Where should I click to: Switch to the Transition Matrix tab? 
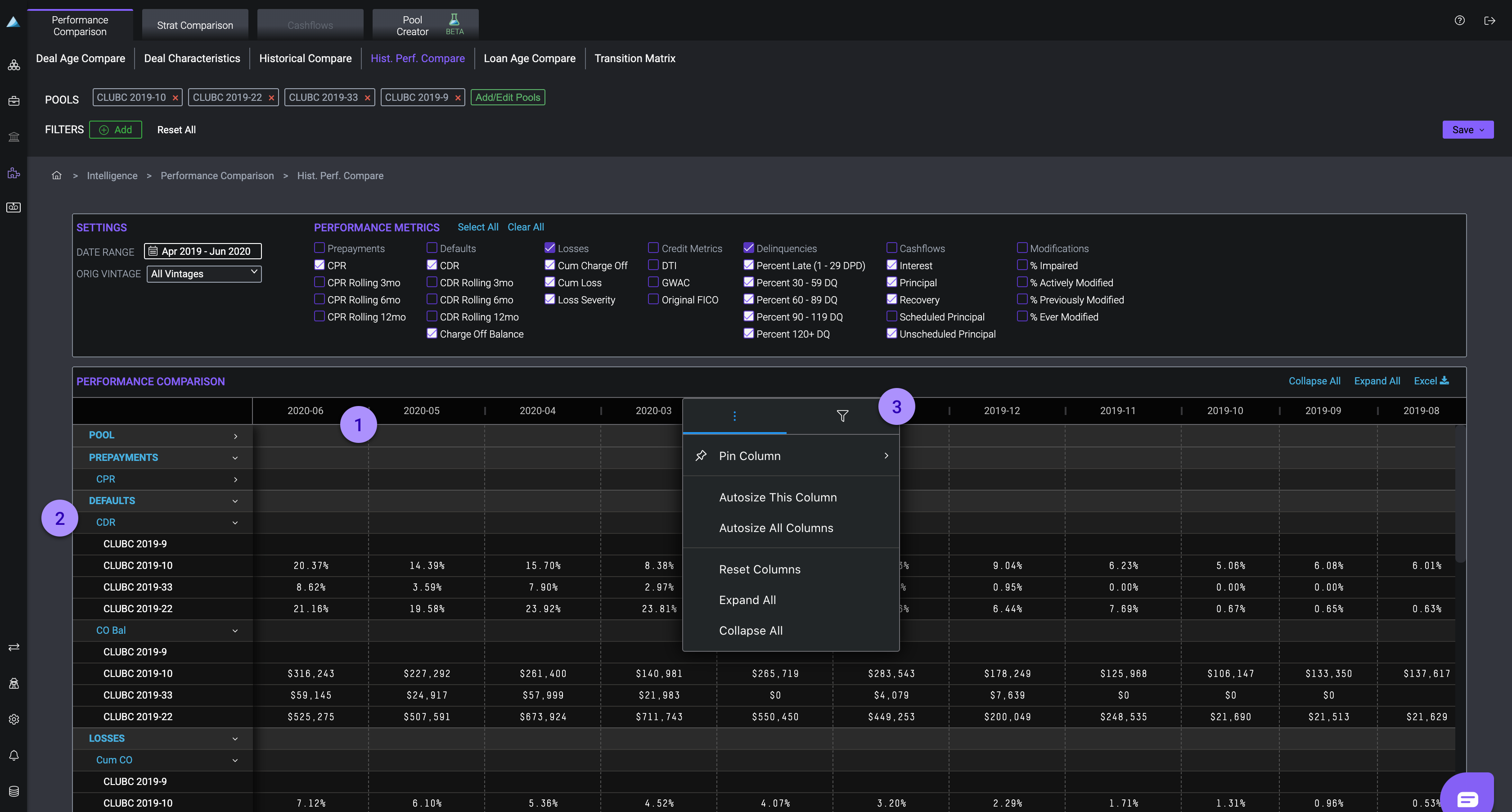(634, 59)
